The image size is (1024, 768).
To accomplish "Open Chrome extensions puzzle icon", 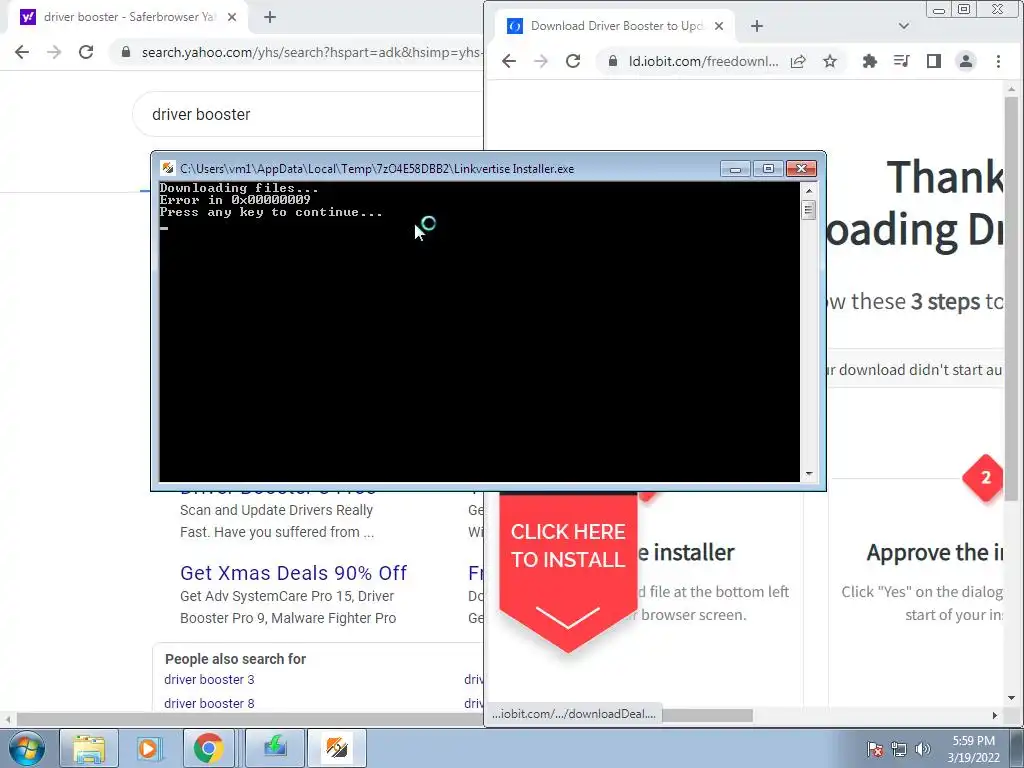I will coord(869,61).
